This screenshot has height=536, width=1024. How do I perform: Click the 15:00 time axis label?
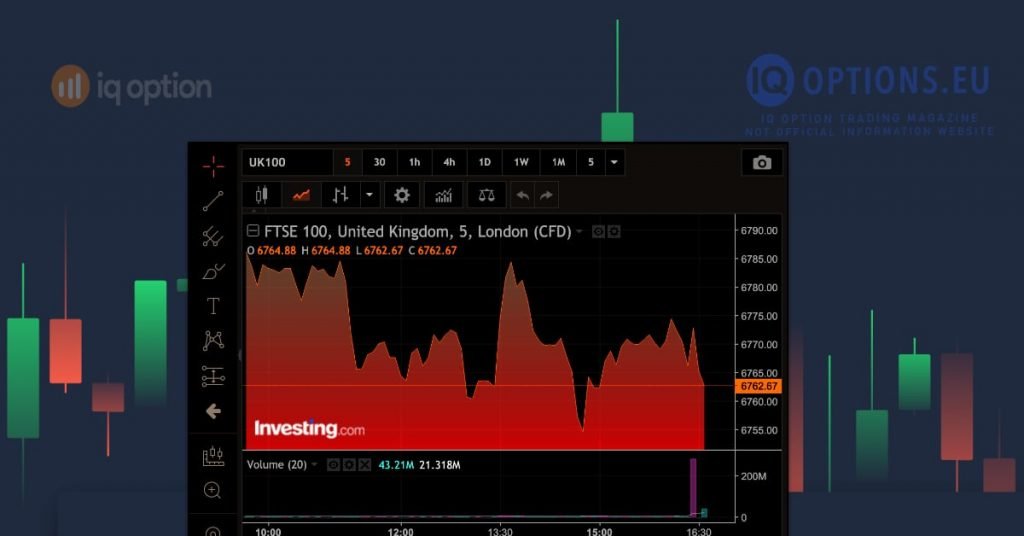(600, 531)
